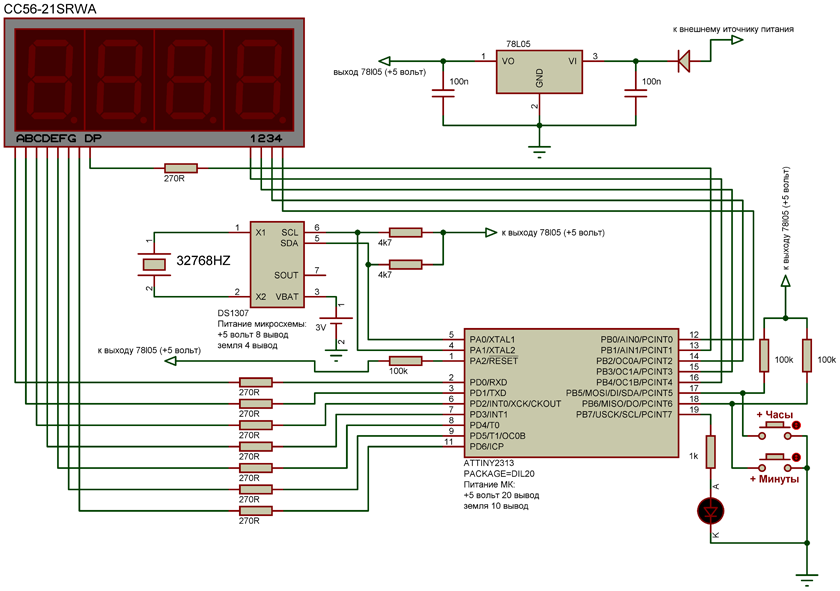Select the external power source arrow terminal
Screen dimensions: 840x591
(x=737, y=40)
